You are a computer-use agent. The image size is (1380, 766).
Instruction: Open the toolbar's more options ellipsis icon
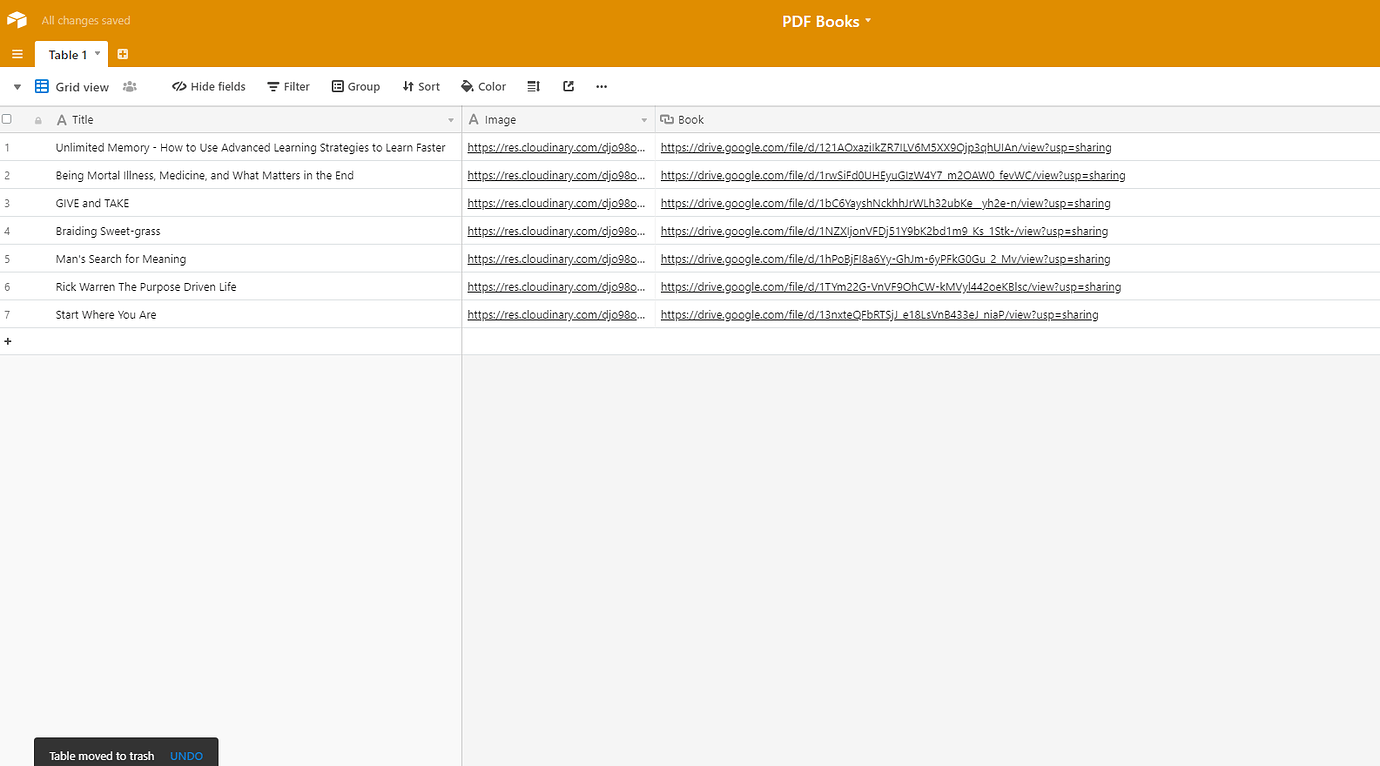click(x=601, y=87)
